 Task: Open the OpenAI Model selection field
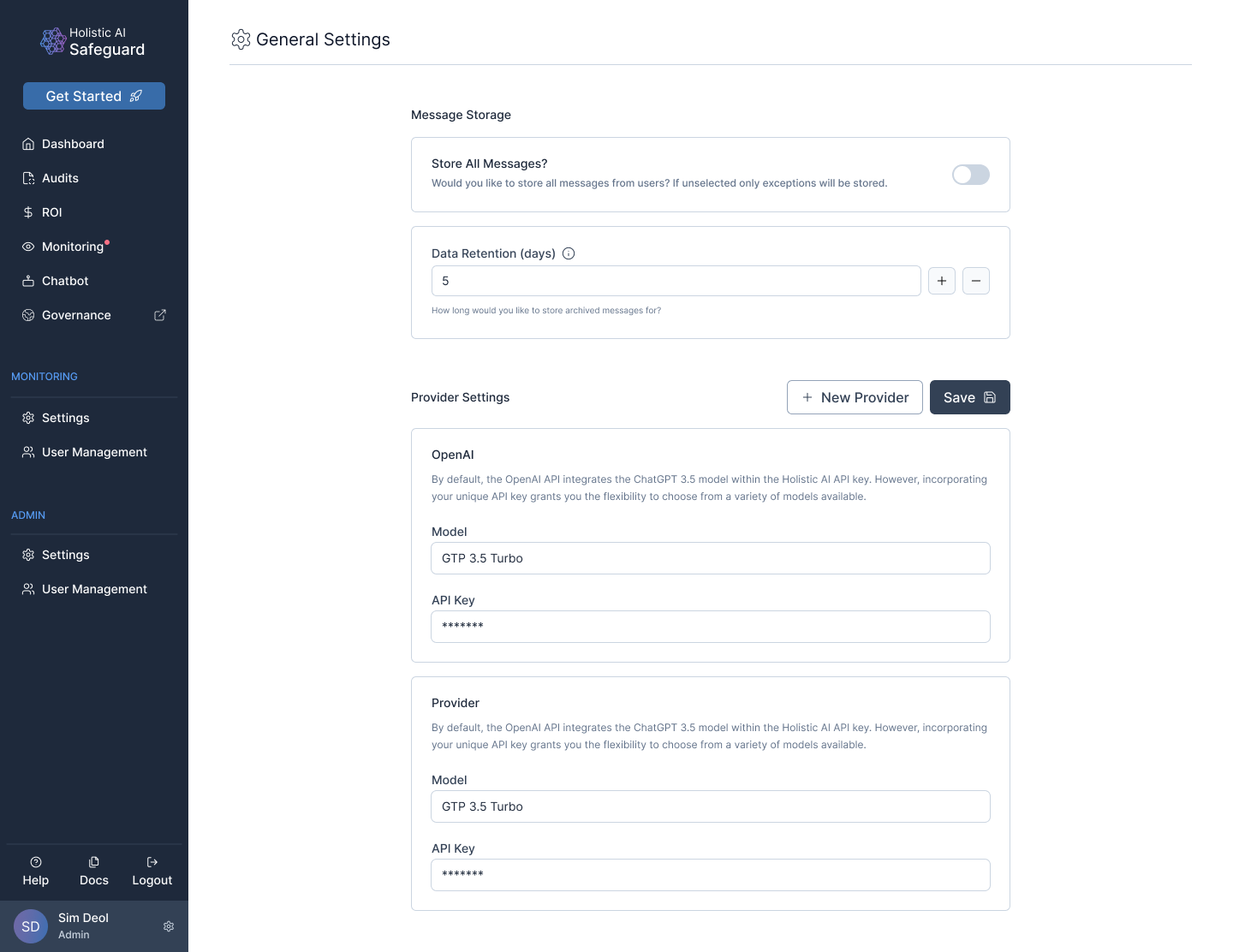point(711,558)
